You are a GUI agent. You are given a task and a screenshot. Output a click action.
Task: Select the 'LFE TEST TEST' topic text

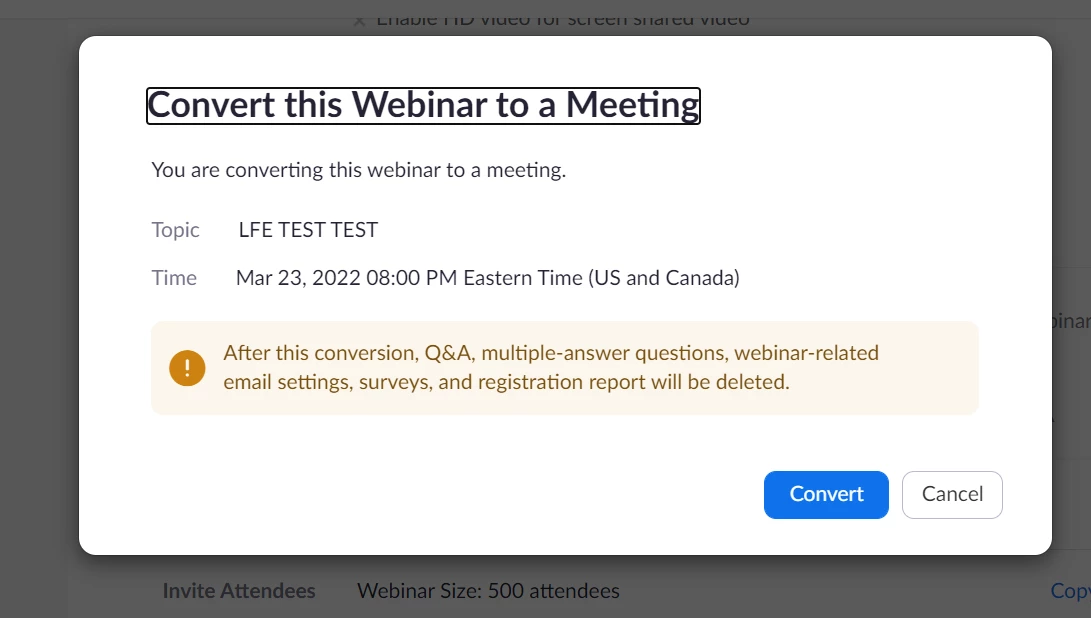click(x=308, y=230)
